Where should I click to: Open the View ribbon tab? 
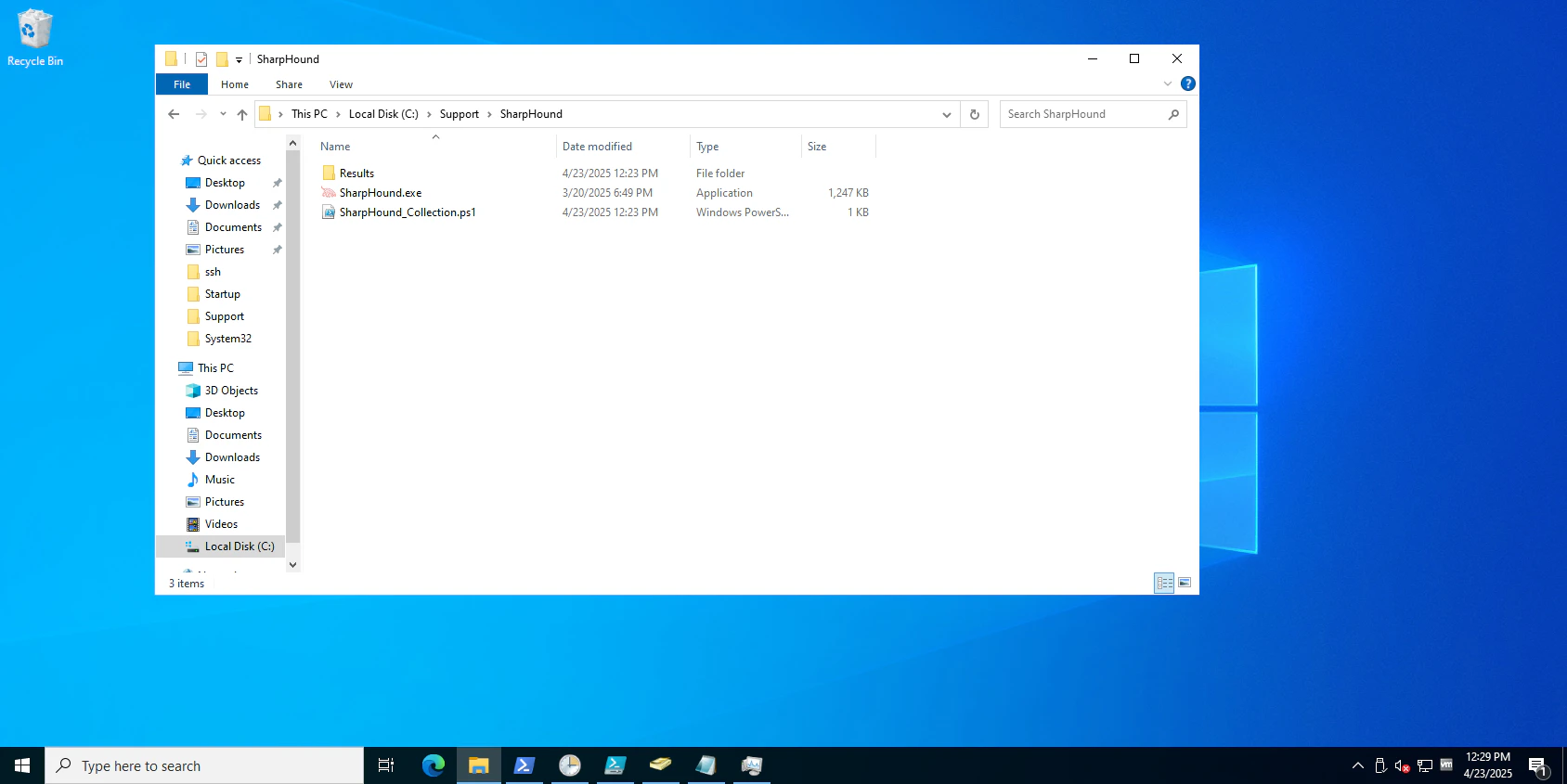pyautogui.click(x=341, y=84)
